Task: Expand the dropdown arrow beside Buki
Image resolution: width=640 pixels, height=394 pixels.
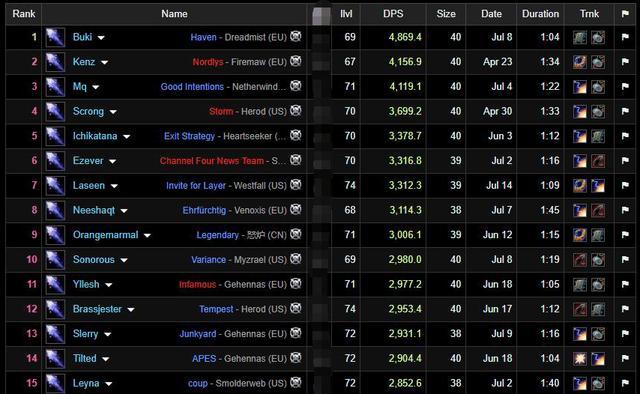Action: [x=101, y=38]
